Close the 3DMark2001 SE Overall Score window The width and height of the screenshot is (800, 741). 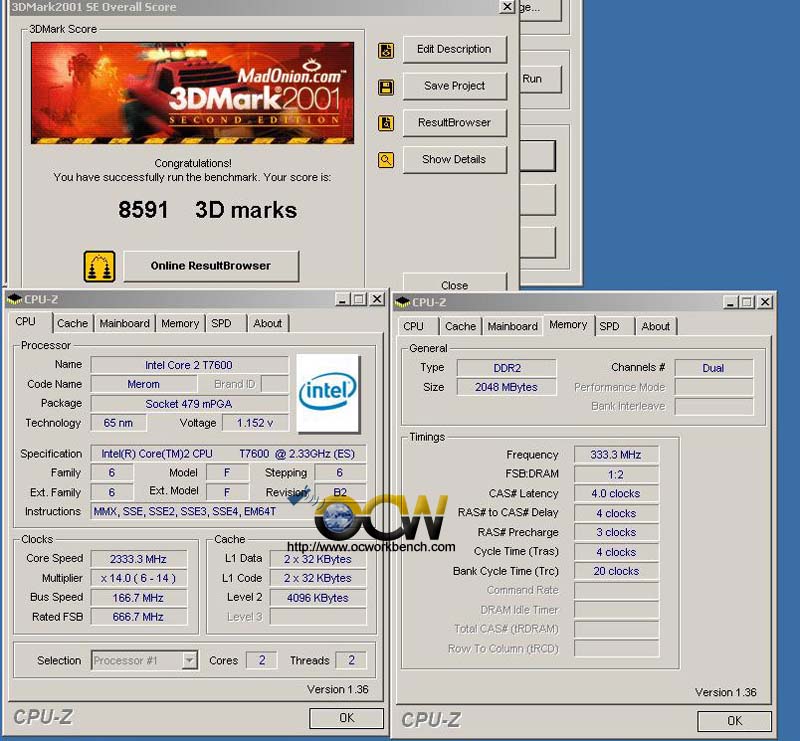(x=507, y=7)
